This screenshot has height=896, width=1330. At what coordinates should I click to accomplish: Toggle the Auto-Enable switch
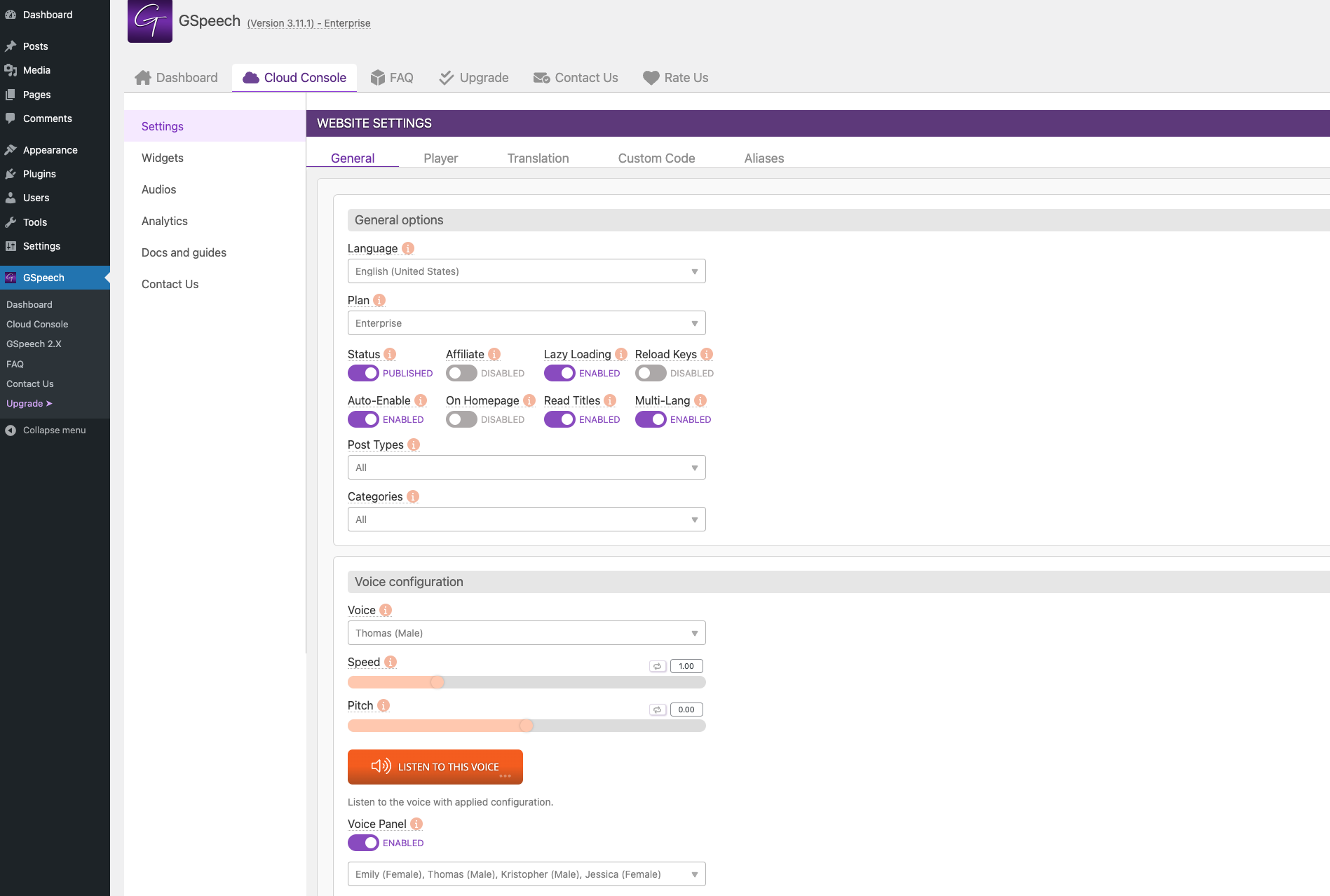point(363,419)
